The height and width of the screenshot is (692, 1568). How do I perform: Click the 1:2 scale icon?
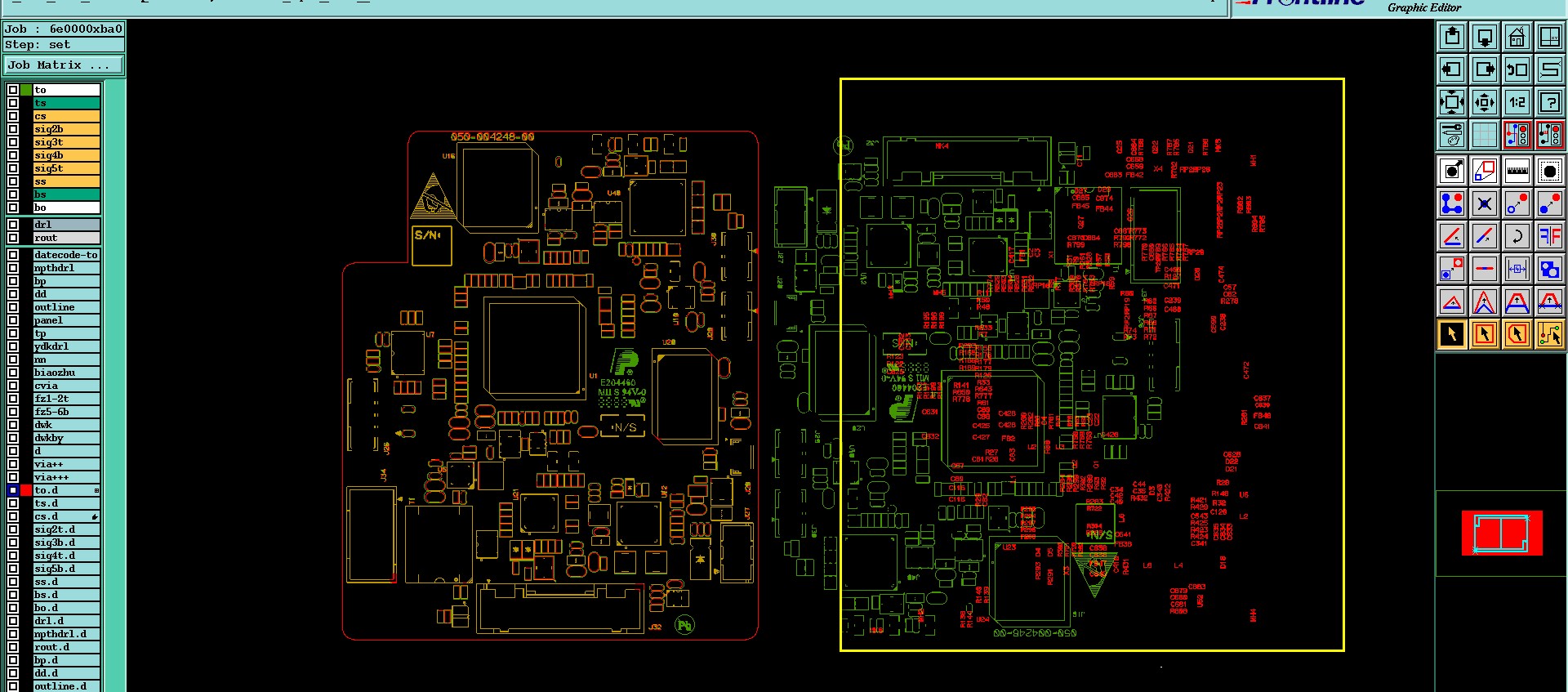1517,102
